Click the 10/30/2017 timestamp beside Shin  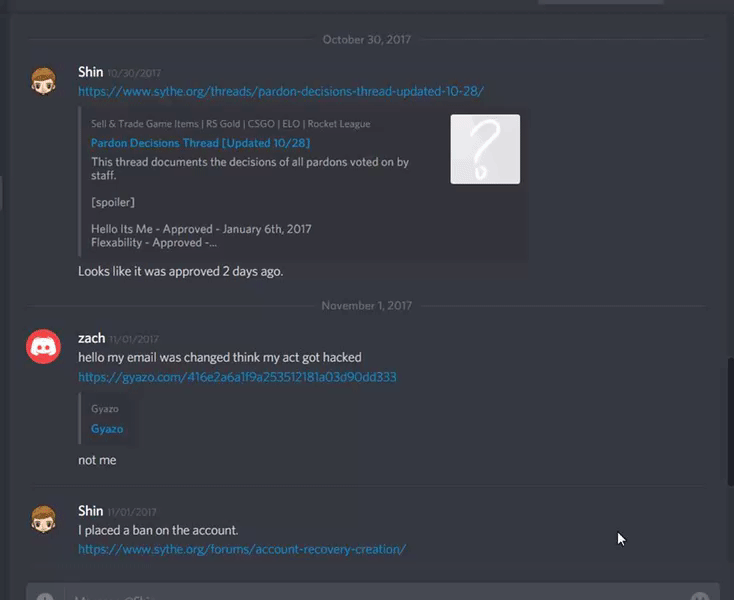pos(134,73)
